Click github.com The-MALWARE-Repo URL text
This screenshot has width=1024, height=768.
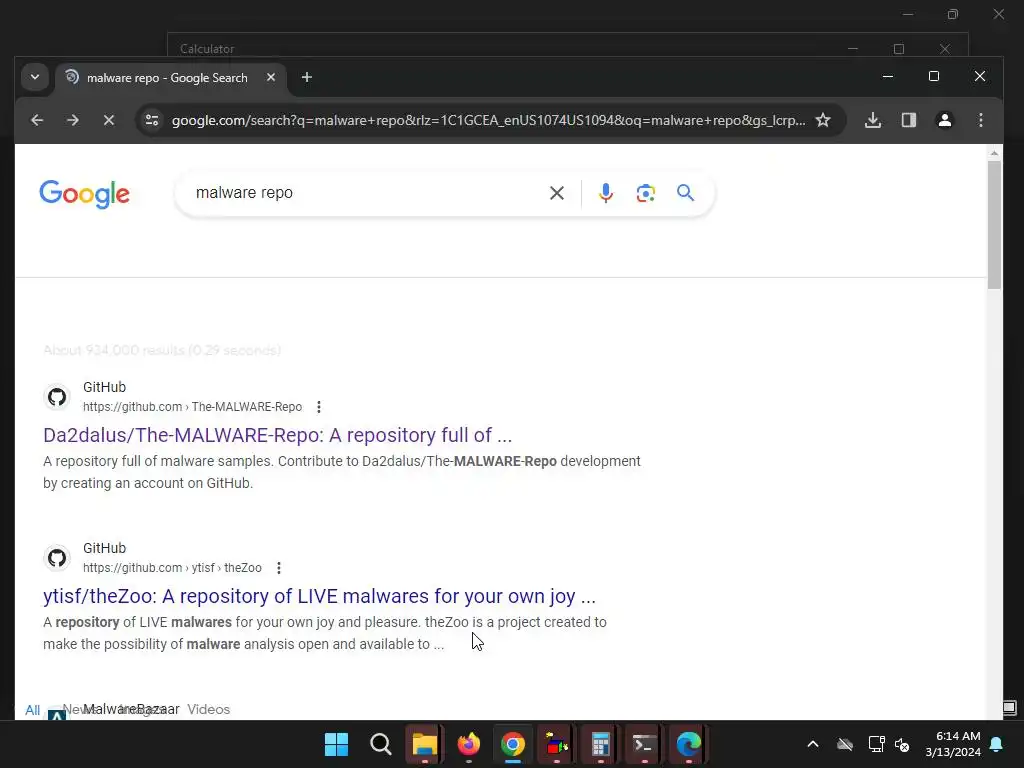pyautogui.click(x=193, y=407)
